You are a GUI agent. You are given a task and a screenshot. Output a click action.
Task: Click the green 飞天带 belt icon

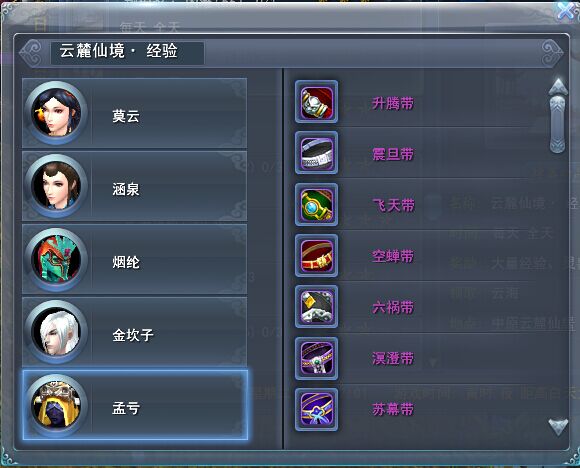[316, 204]
